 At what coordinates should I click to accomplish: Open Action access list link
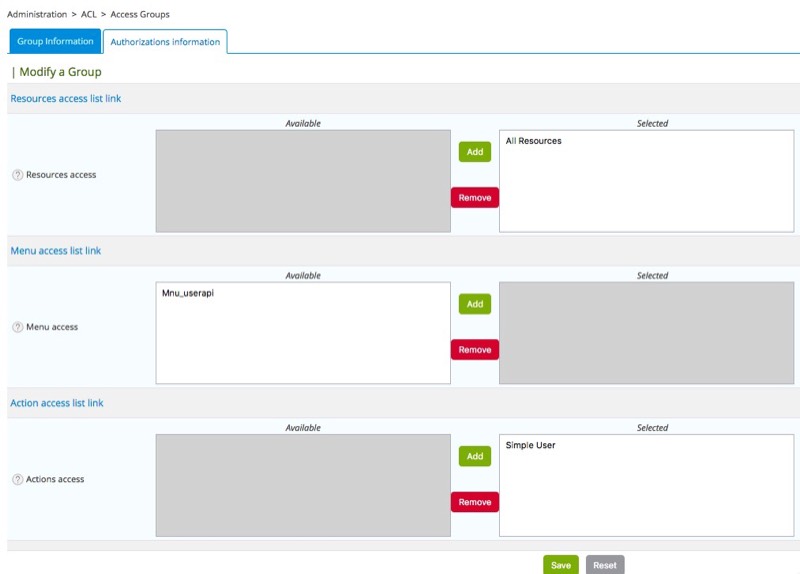(x=57, y=403)
